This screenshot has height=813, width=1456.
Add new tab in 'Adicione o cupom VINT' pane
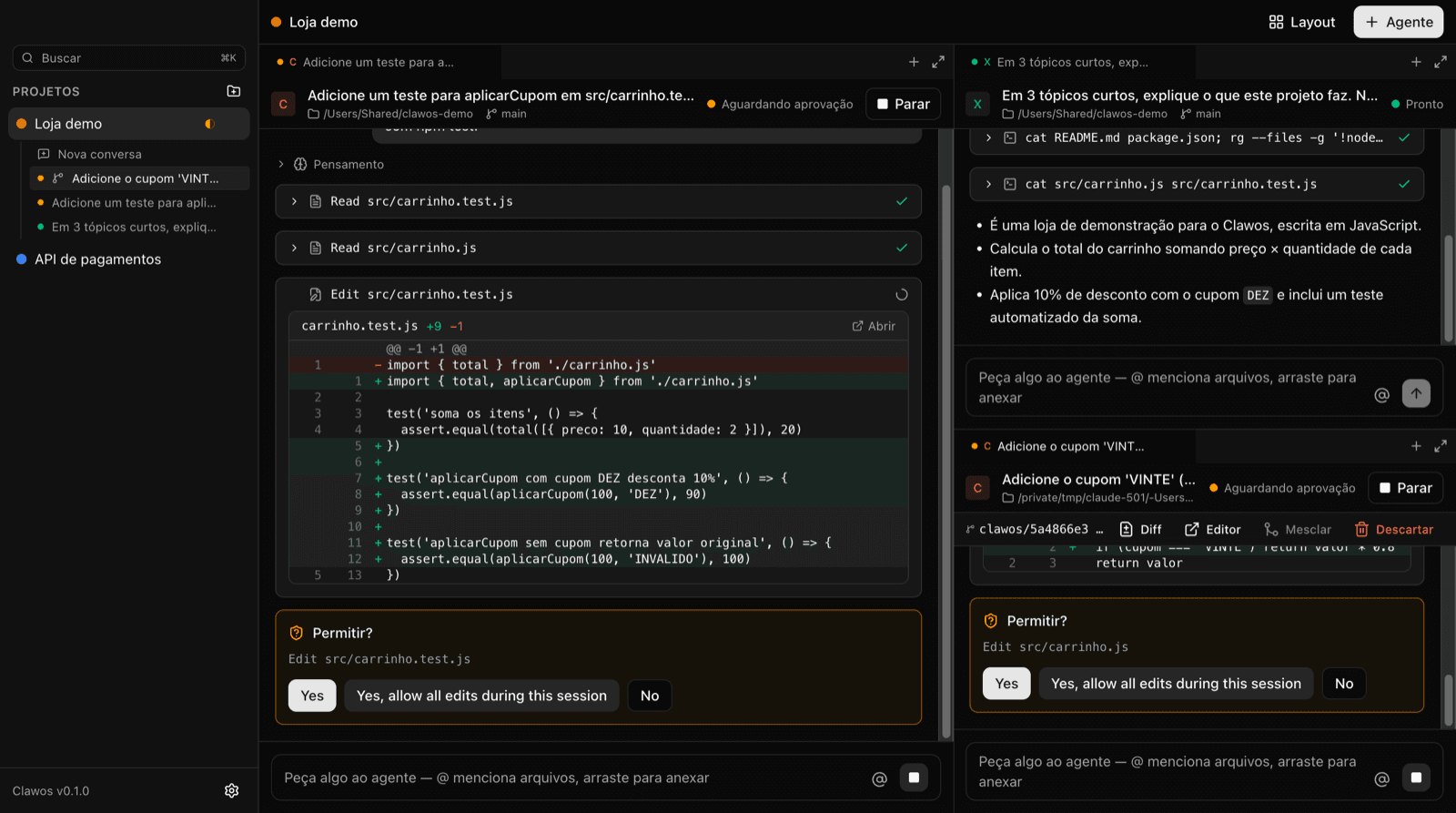click(1416, 446)
